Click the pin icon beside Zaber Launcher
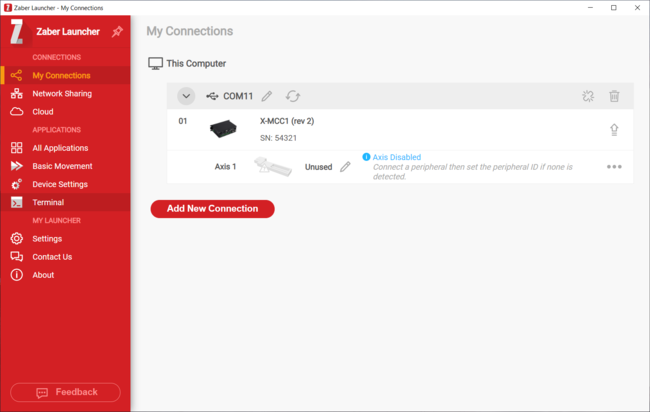 117,32
